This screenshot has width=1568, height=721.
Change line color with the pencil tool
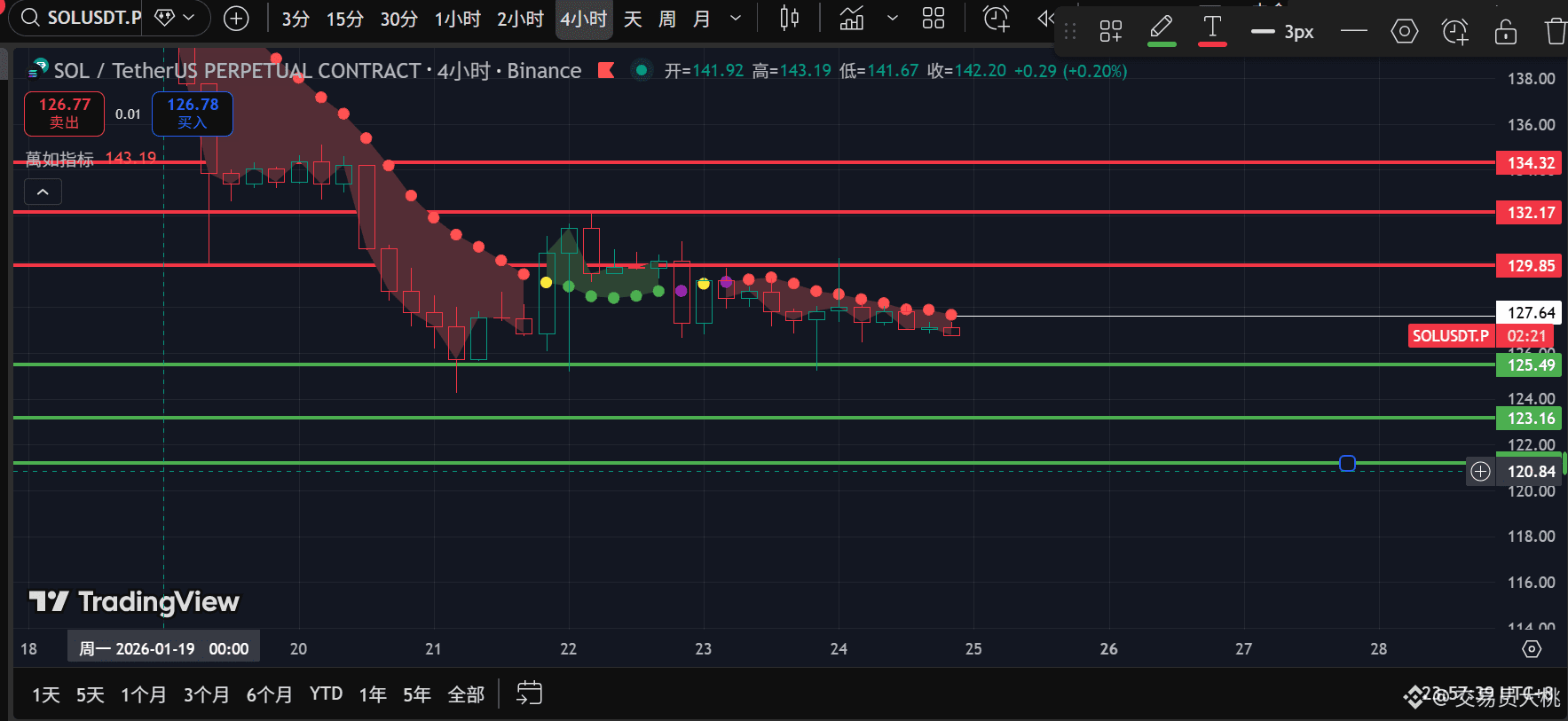(x=1162, y=30)
